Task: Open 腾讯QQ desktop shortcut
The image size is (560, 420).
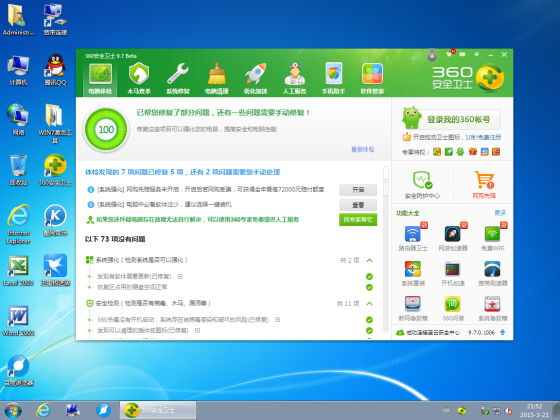Action: click(x=55, y=70)
